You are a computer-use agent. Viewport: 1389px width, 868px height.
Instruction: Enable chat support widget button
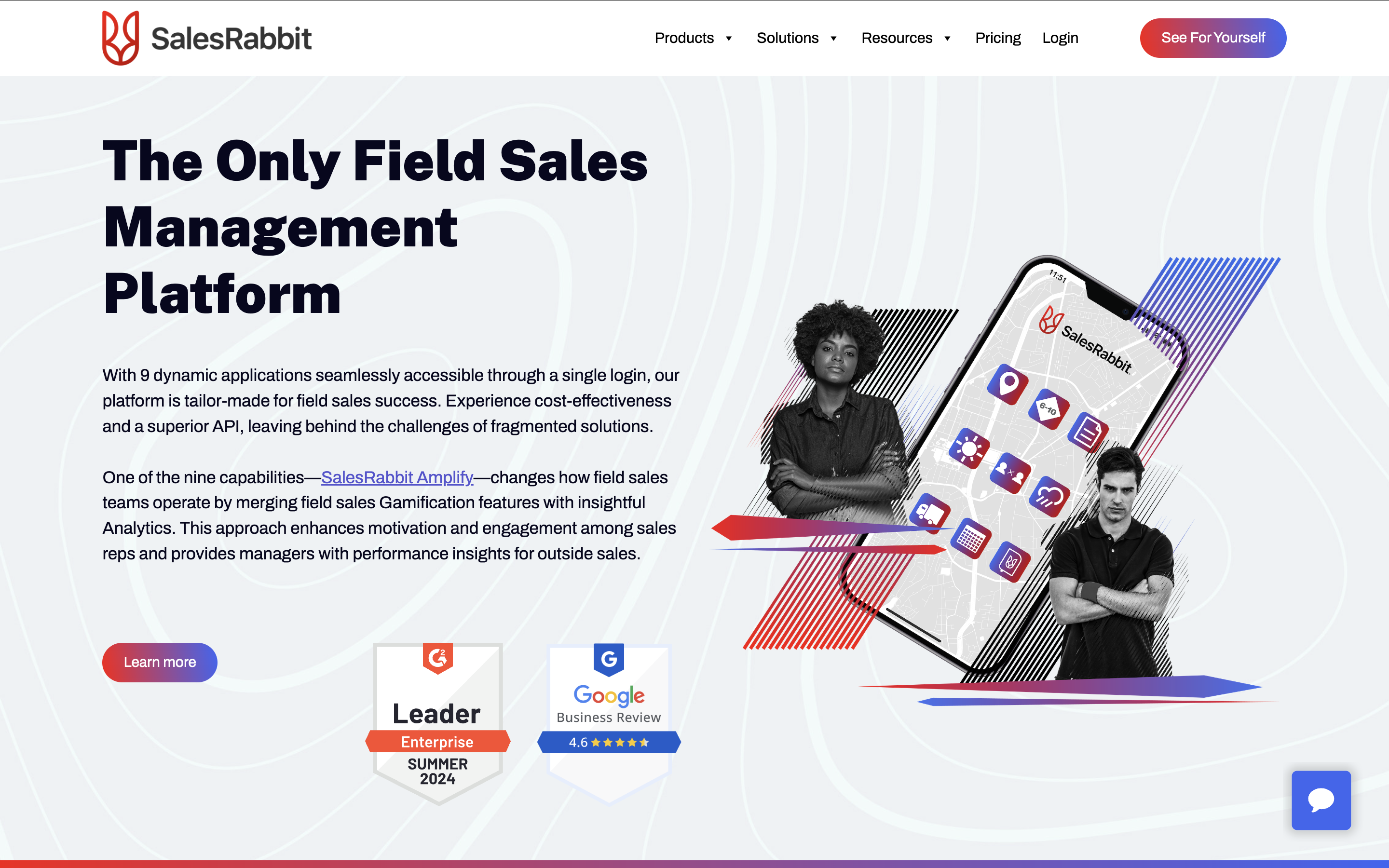tap(1320, 800)
